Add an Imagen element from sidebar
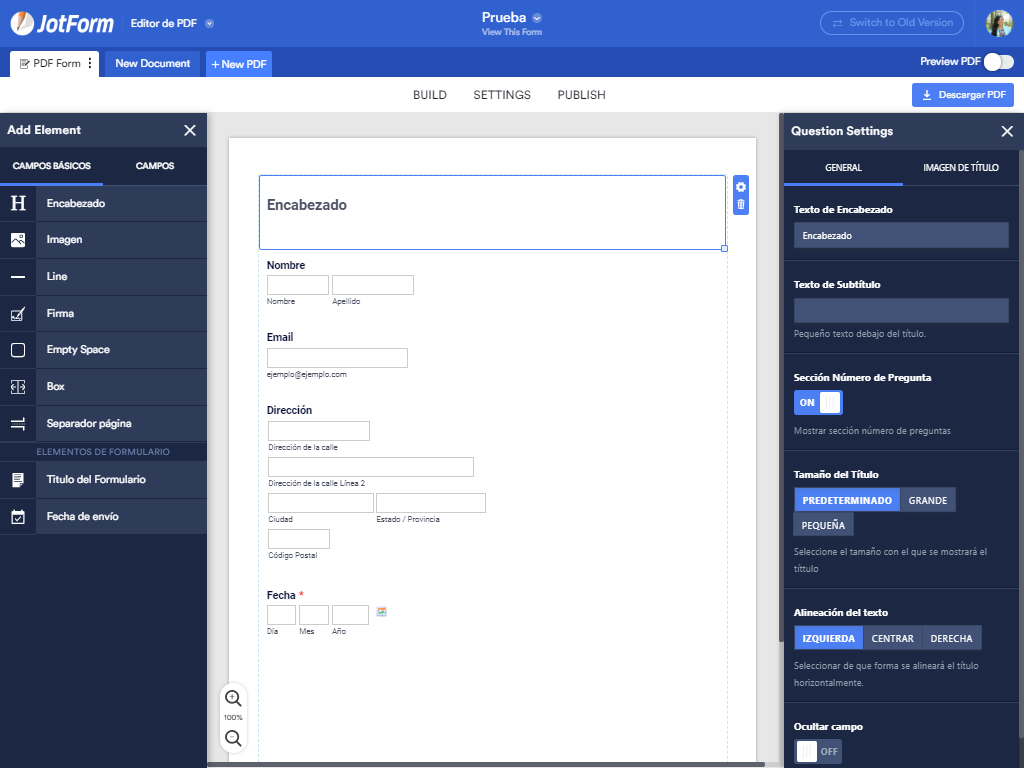The height and width of the screenshot is (768, 1024). (64, 240)
